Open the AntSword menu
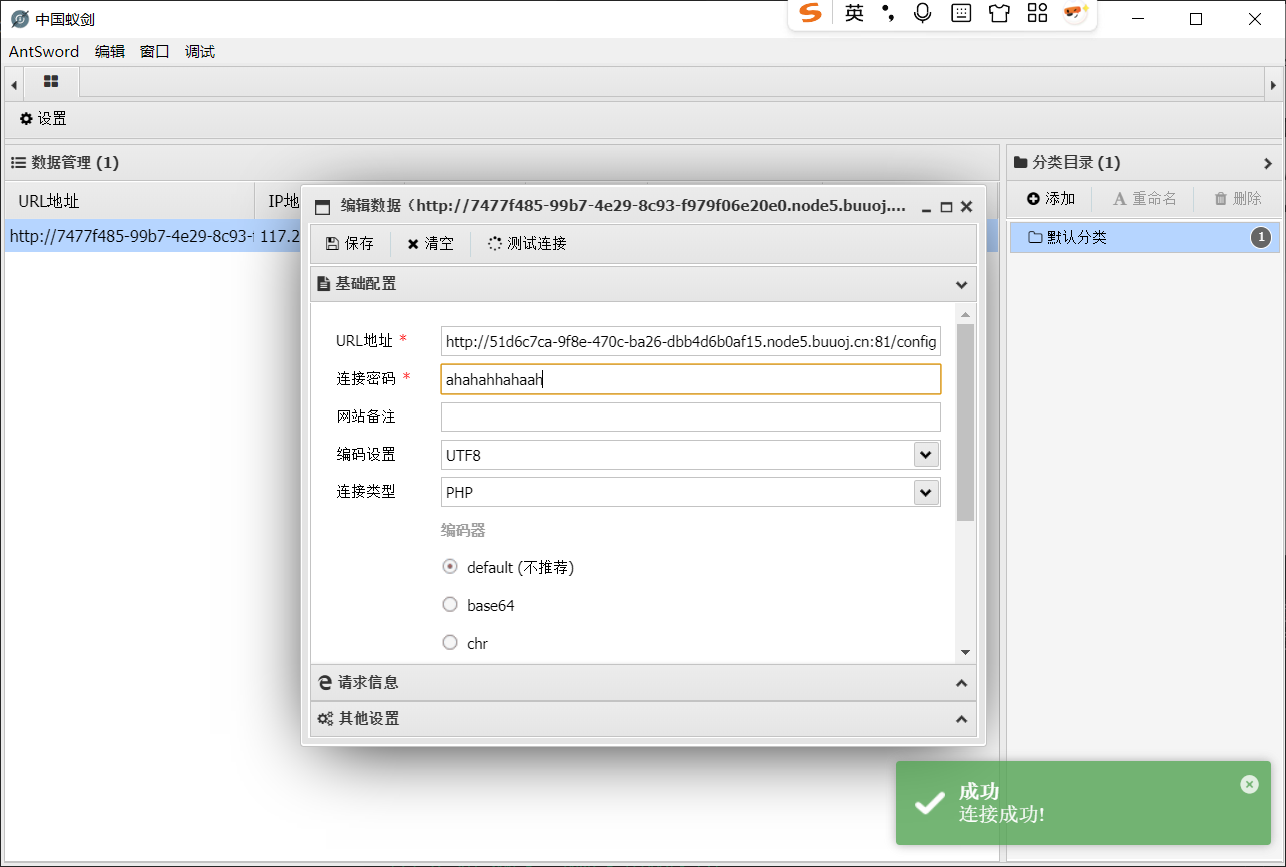The width and height of the screenshot is (1286, 867). coord(44,52)
